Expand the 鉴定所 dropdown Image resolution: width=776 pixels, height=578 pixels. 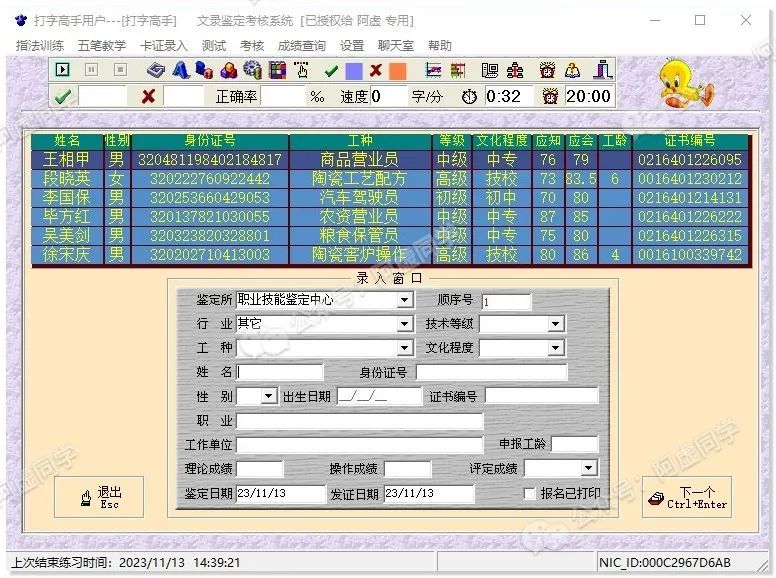point(404,300)
